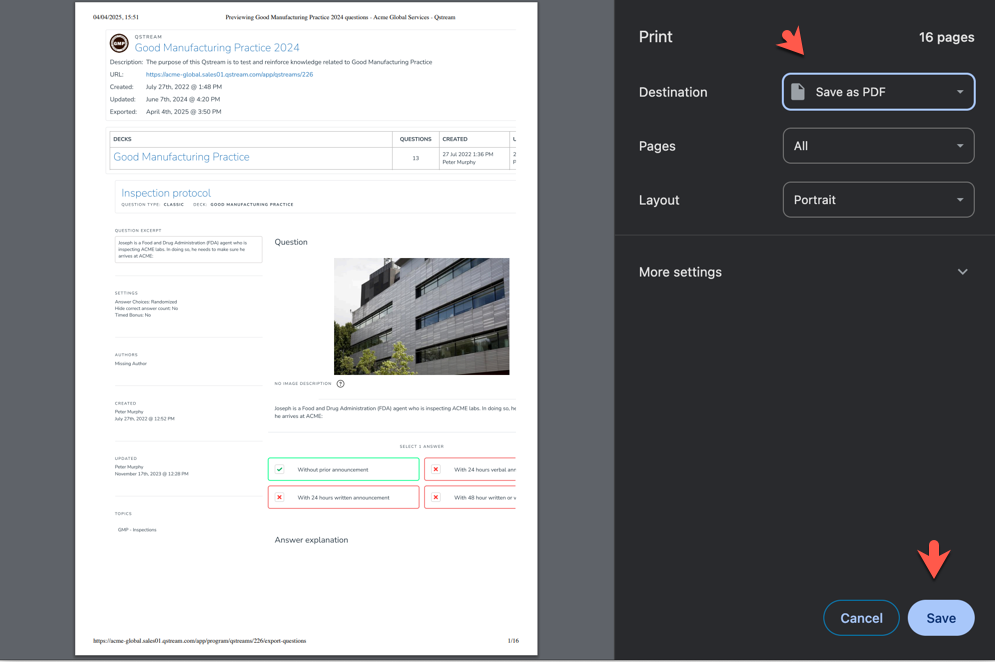This screenshot has width=995, height=662.
Task: Open the Destination dropdown showing Save as PDF
Action: pyautogui.click(x=878, y=92)
